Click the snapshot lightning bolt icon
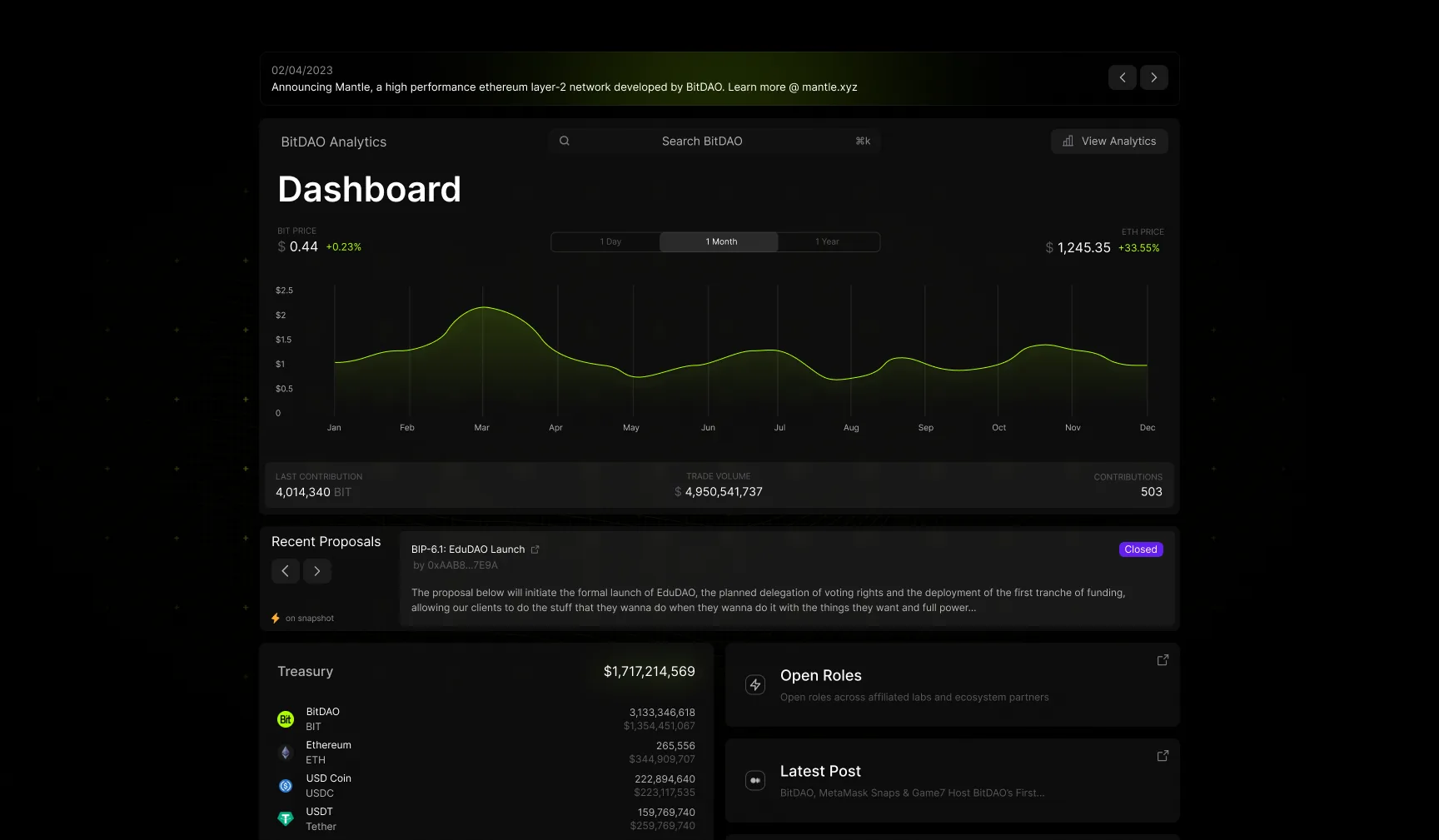1439x840 pixels. (276, 619)
